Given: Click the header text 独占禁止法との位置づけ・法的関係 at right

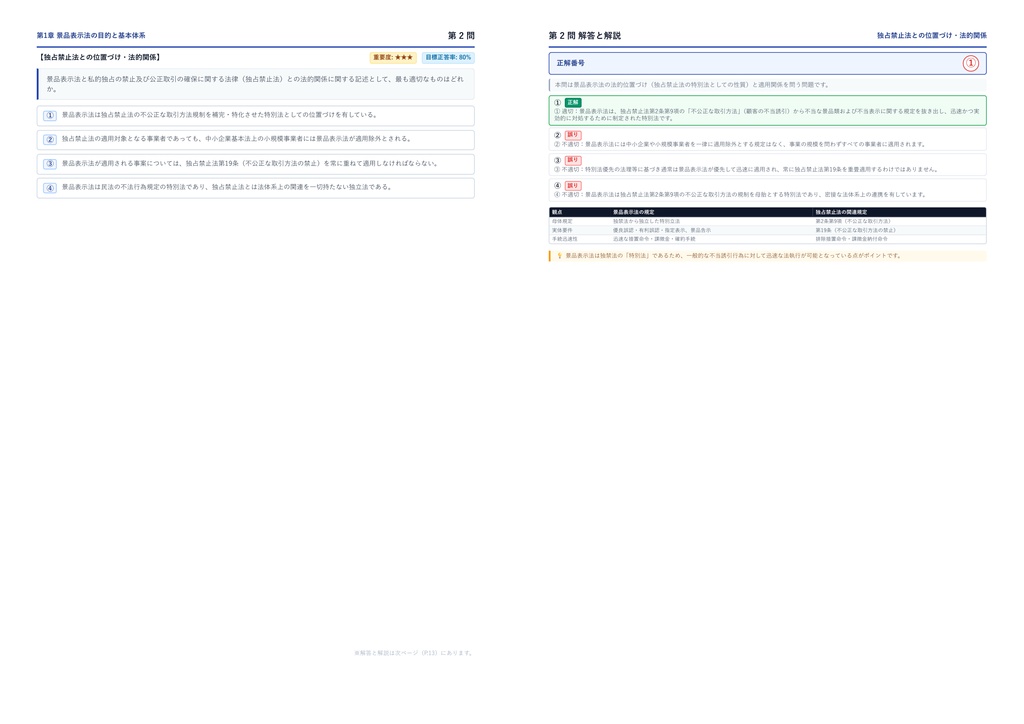Looking at the screenshot, I should [x=931, y=35].
